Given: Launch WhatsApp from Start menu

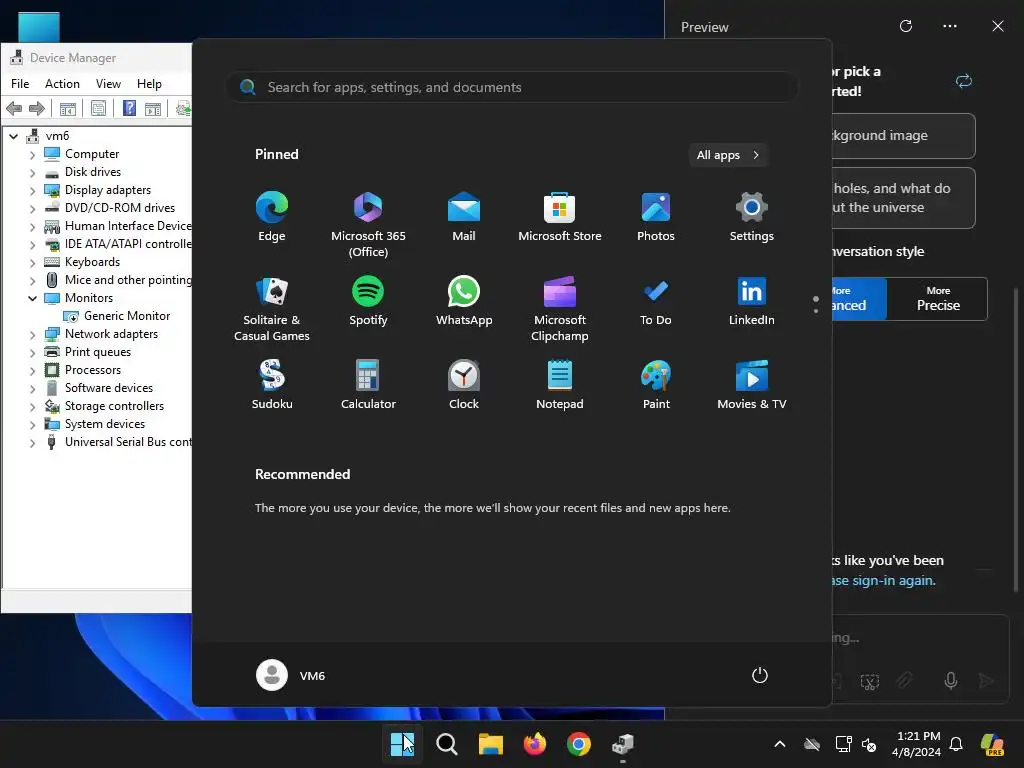Looking at the screenshot, I should click(464, 300).
